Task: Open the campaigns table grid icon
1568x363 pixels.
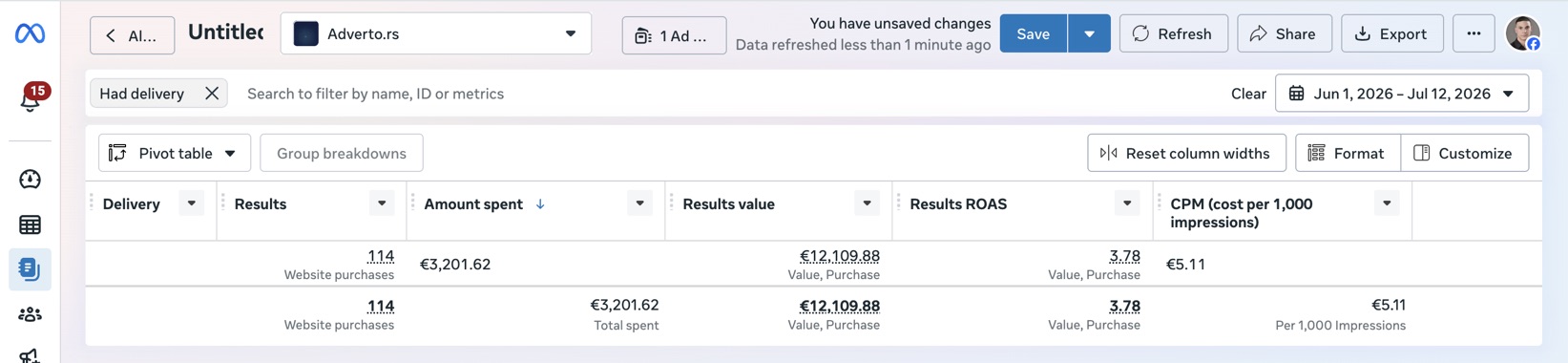Action: [30, 224]
